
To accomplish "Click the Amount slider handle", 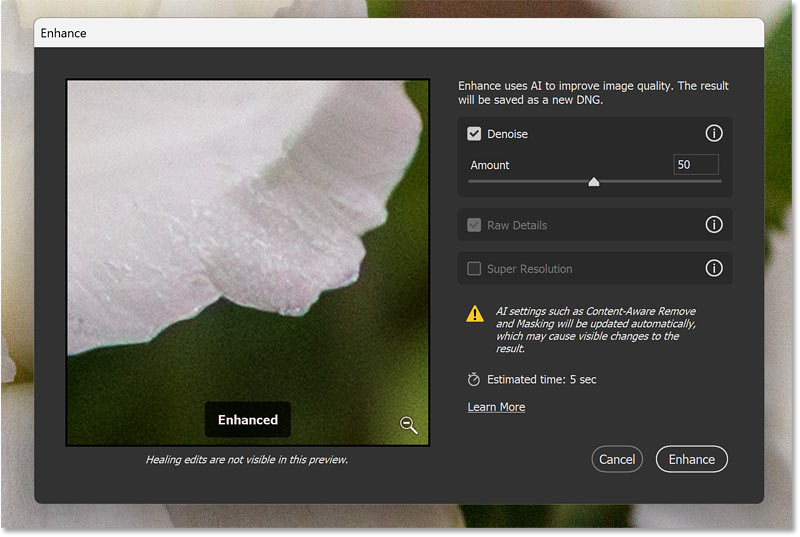I will 594,182.
